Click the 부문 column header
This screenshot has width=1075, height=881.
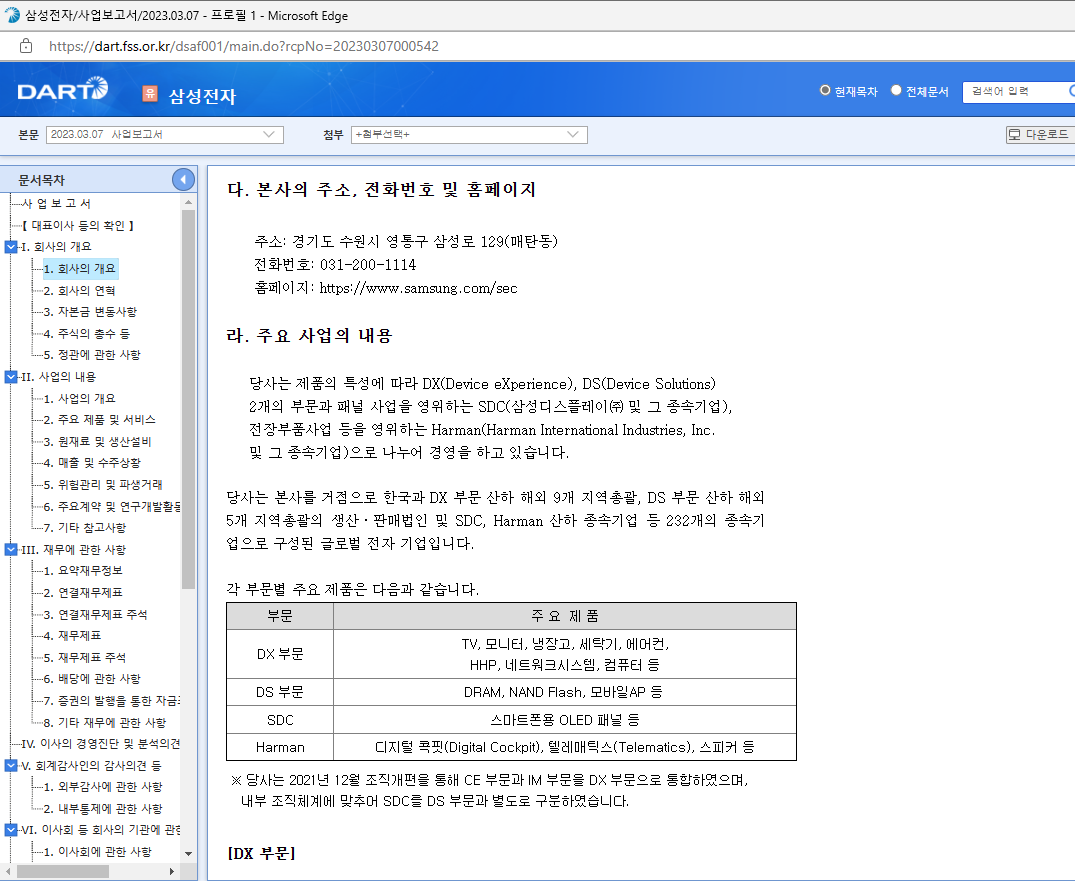tap(280, 616)
